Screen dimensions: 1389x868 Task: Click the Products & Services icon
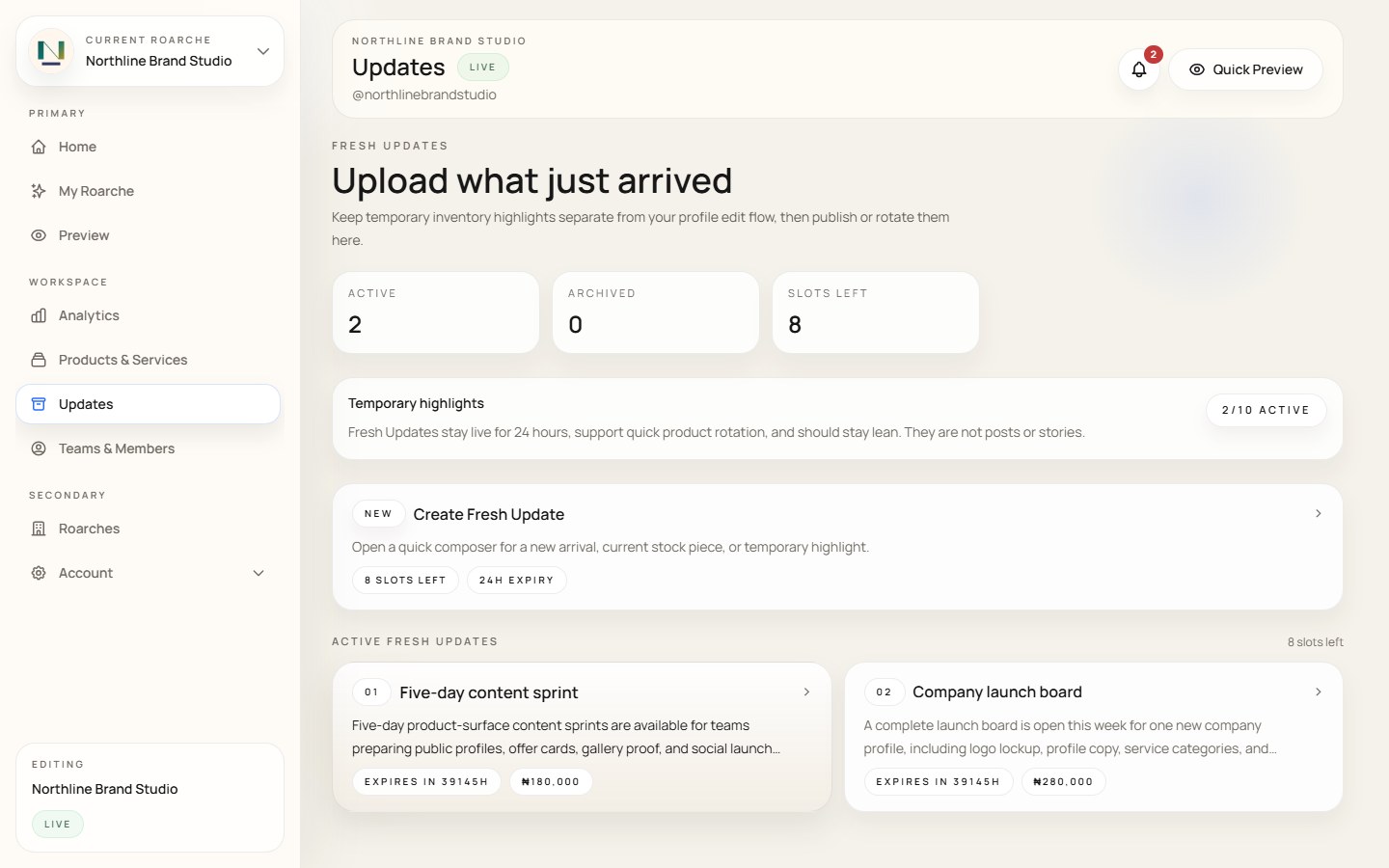point(39,360)
